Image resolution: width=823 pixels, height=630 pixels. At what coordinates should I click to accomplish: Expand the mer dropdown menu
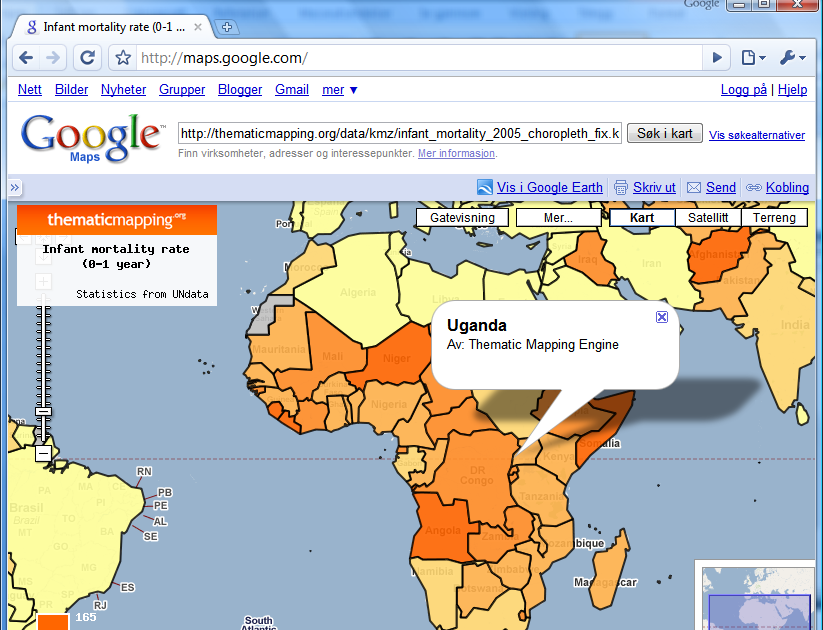point(340,90)
